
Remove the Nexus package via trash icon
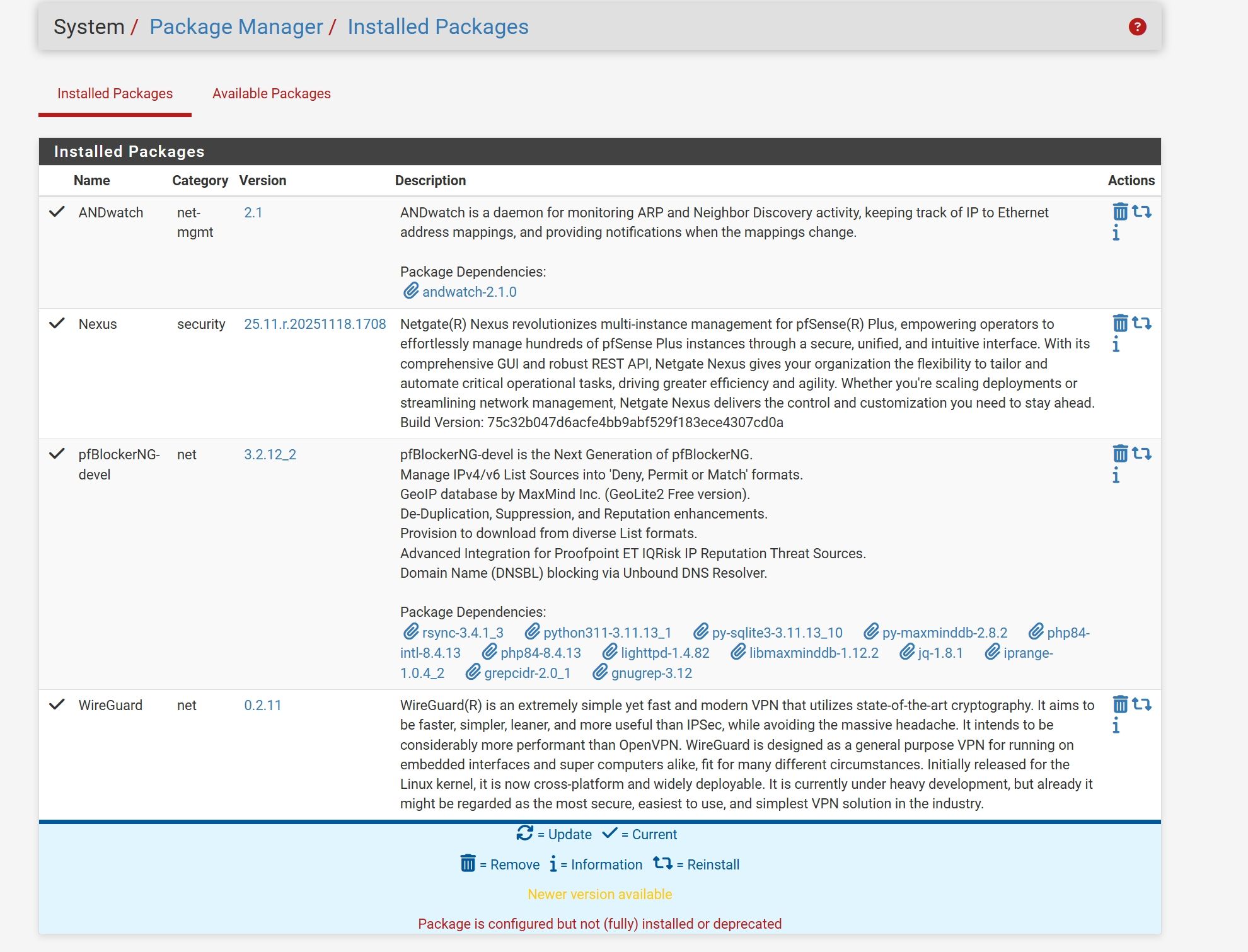click(x=1119, y=323)
